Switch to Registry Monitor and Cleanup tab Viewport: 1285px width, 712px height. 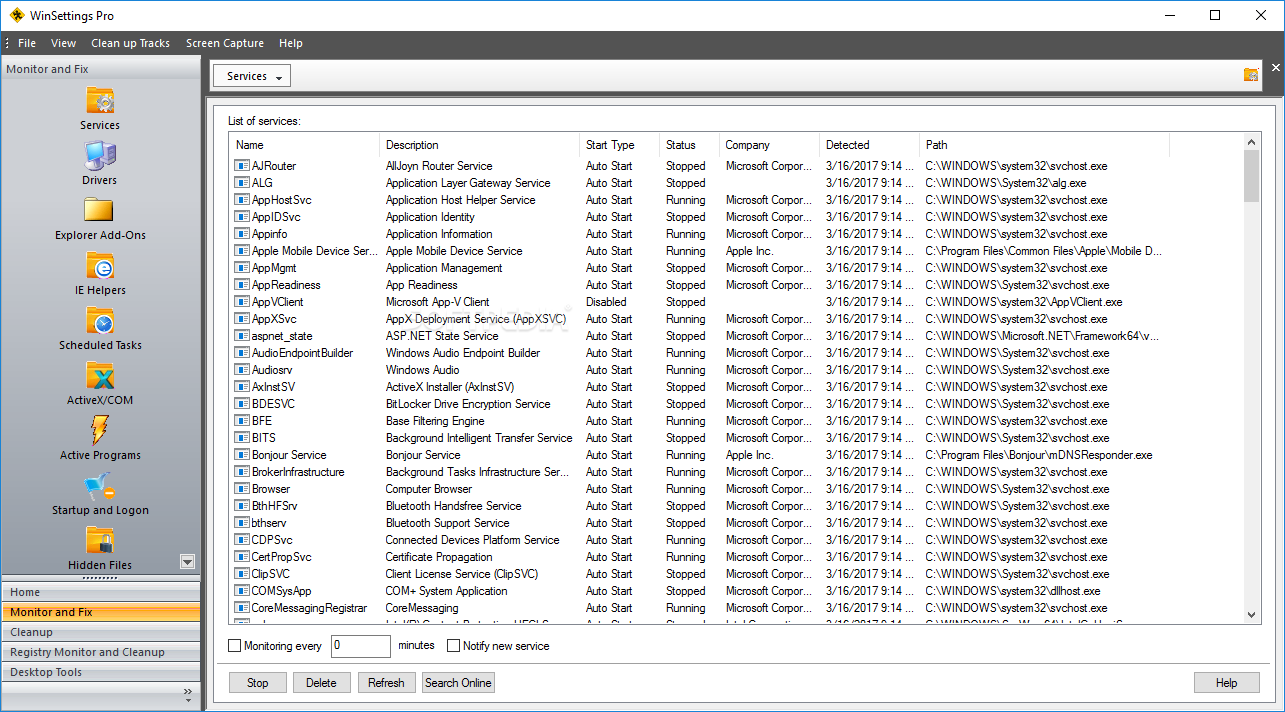[100, 652]
